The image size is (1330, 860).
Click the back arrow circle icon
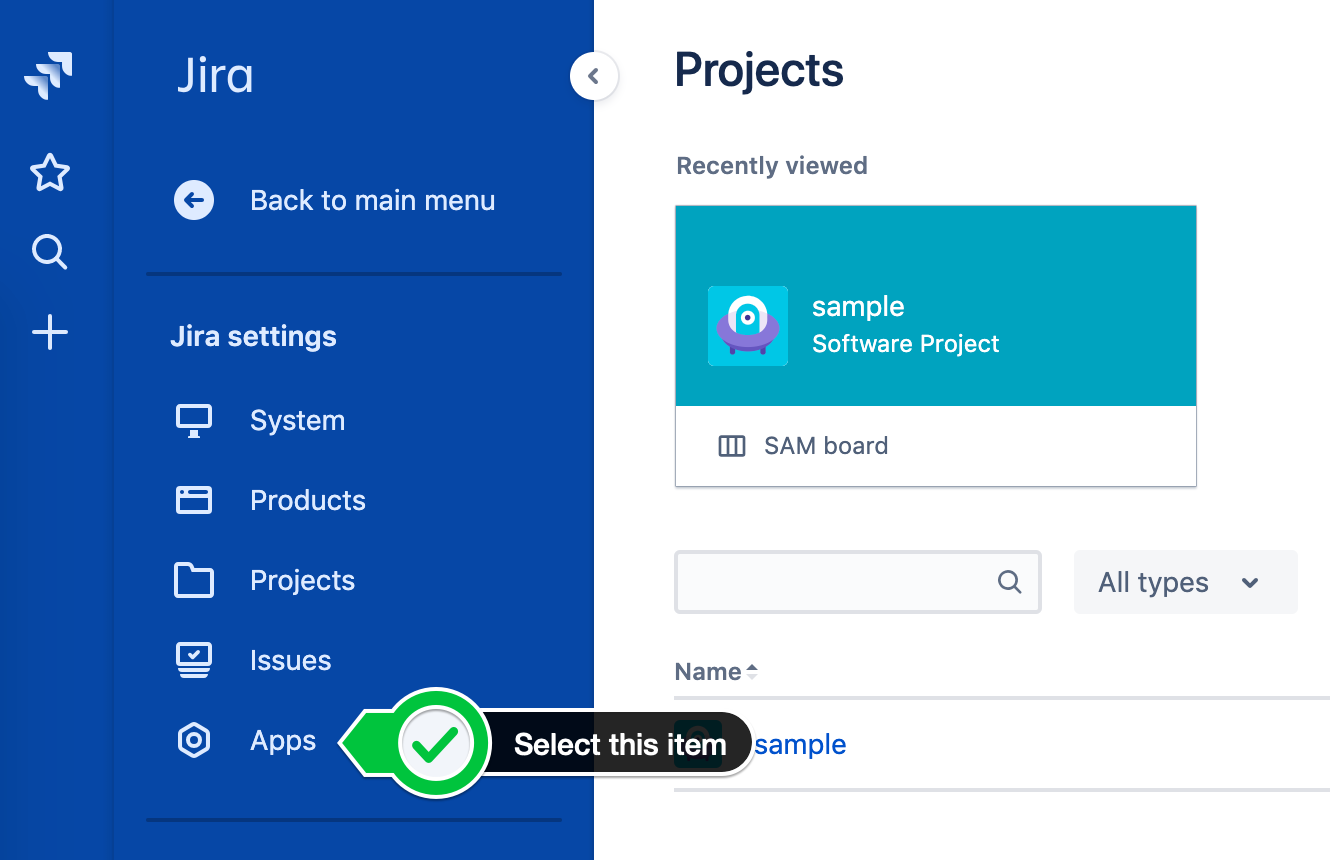(x=194, y=200)
